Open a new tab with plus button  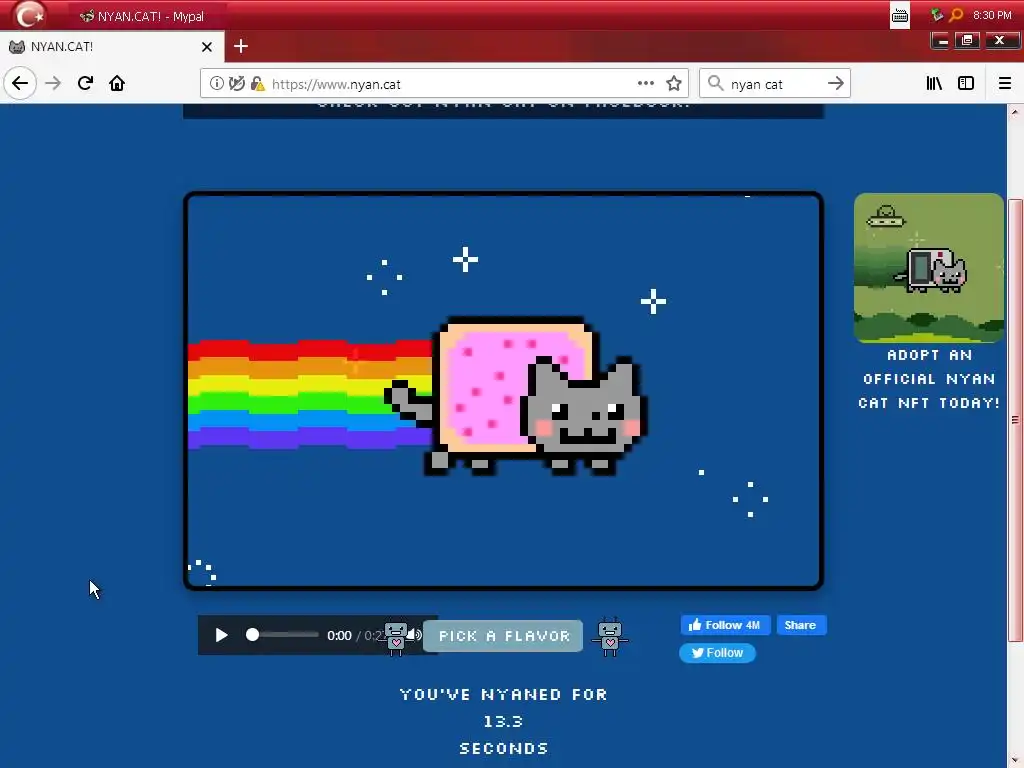pos(241,46)
